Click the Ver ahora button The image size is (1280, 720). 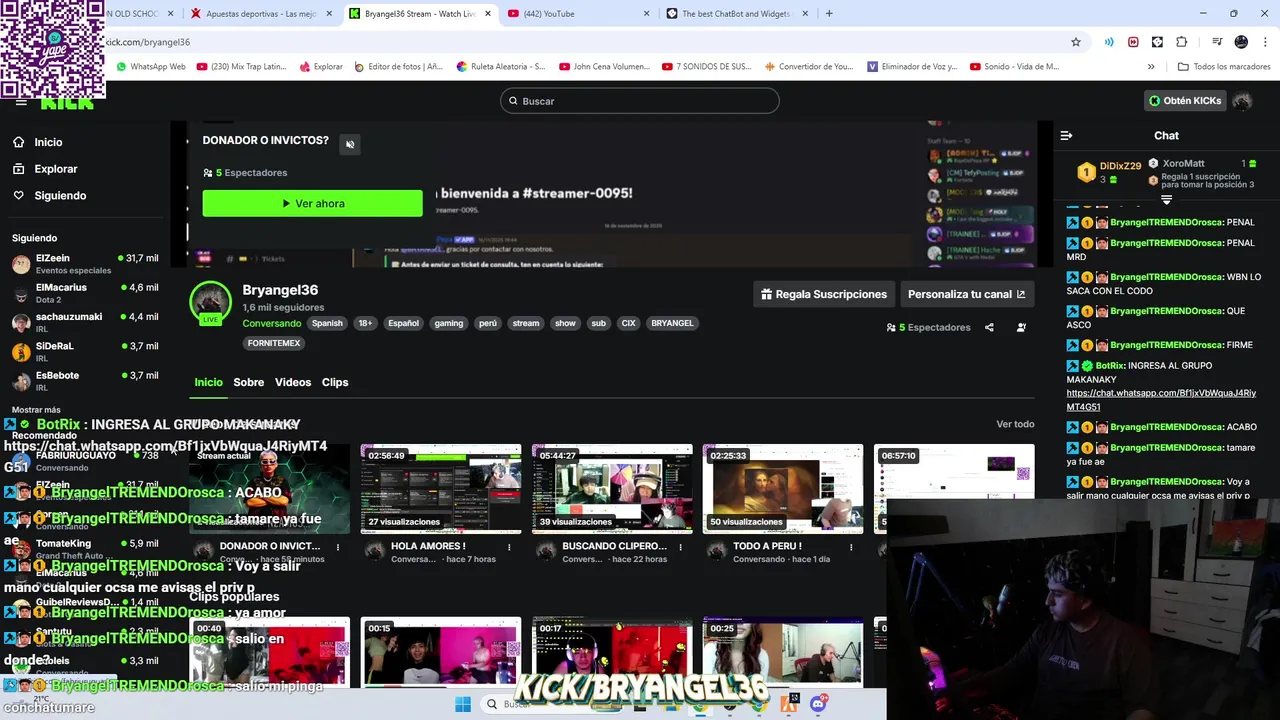[x=312, y=203]
